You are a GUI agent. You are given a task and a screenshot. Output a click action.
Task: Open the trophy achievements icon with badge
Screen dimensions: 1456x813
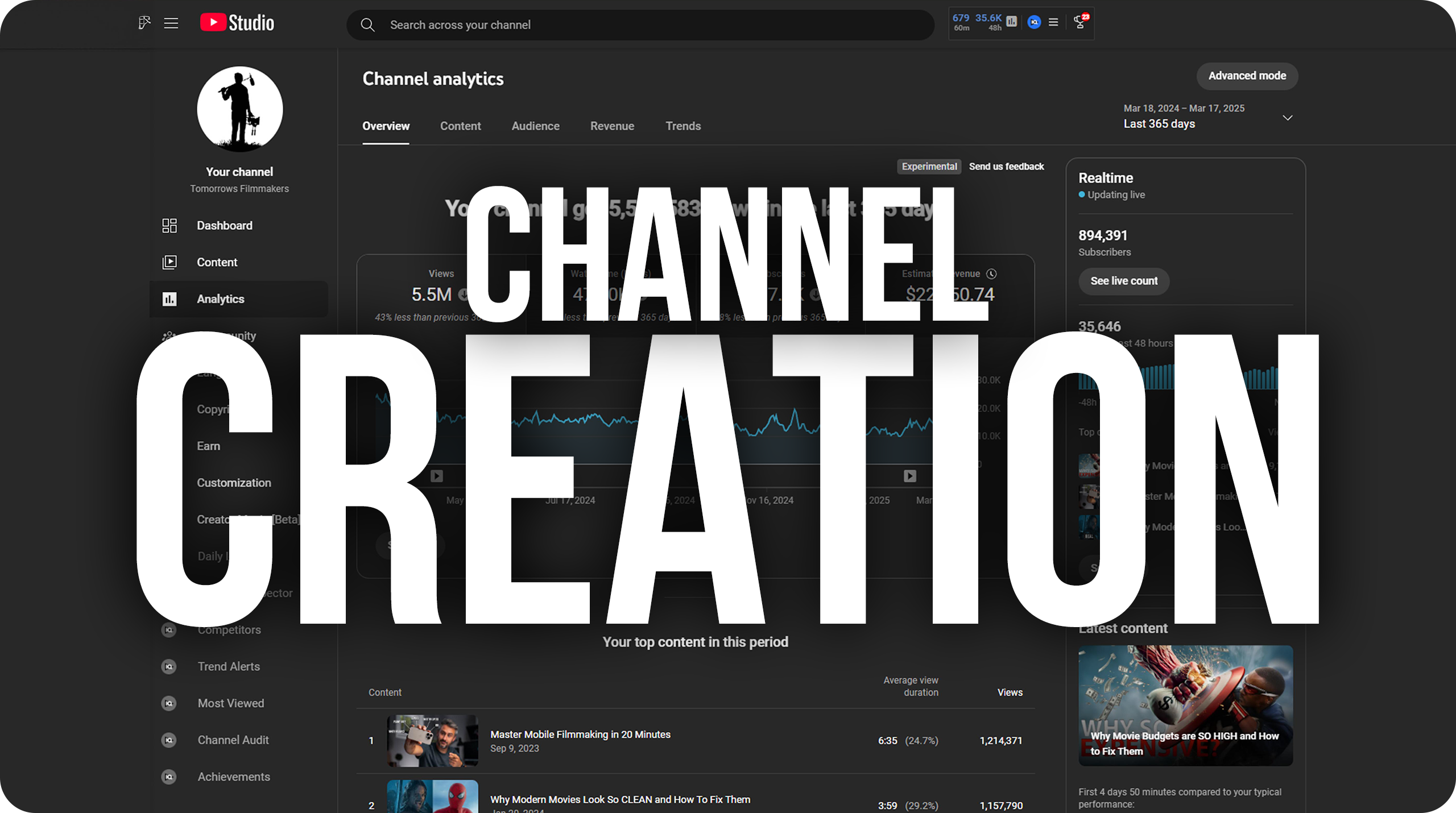tap(1079, 22)
